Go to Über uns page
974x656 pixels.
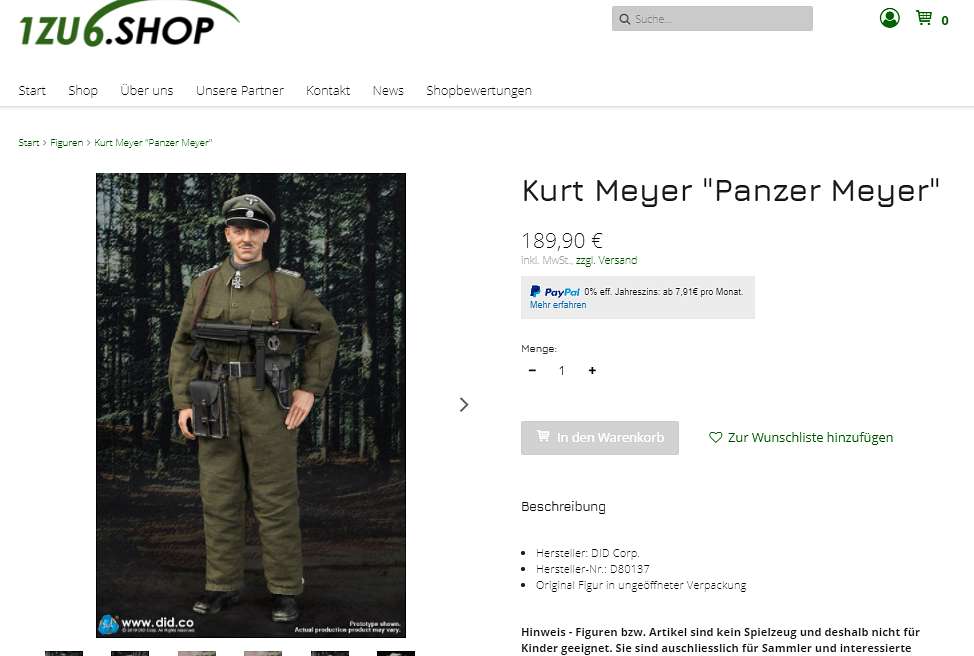click(147, 91)
